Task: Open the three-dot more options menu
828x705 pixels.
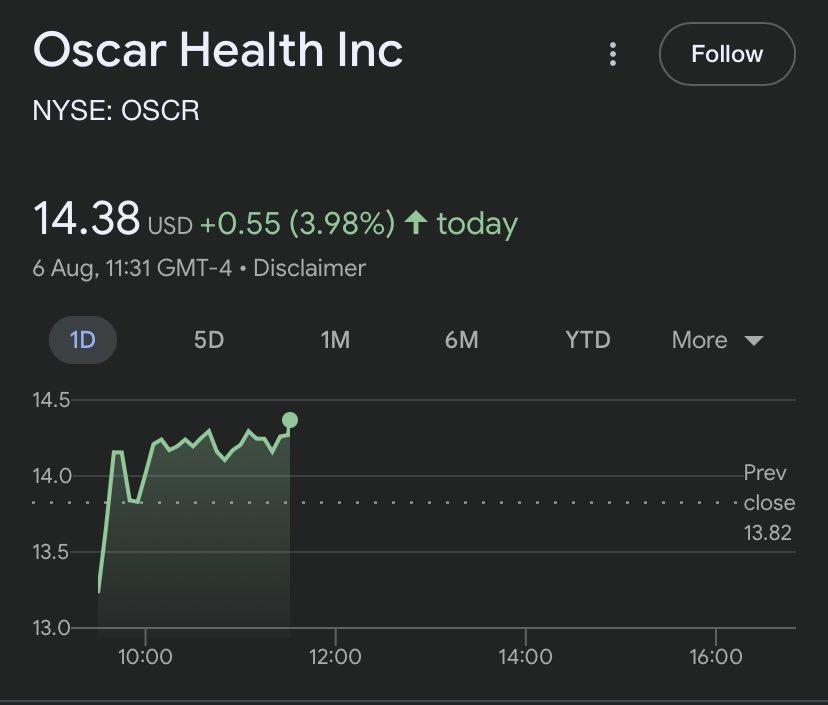Action: coord(613,54)
